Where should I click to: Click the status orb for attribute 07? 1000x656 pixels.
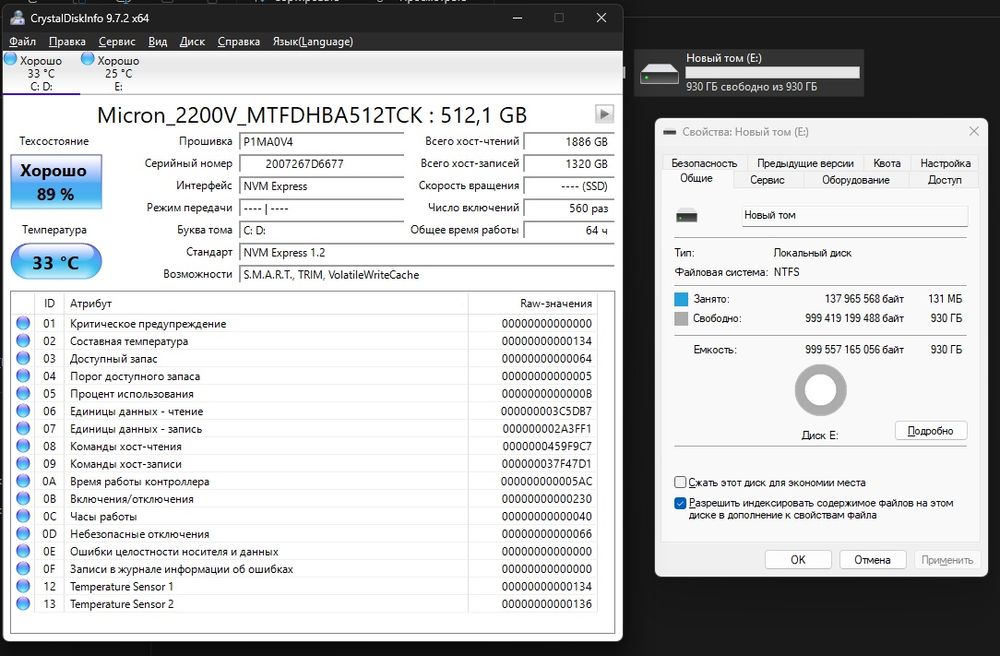pyautogui.click(x=23, y=428)
